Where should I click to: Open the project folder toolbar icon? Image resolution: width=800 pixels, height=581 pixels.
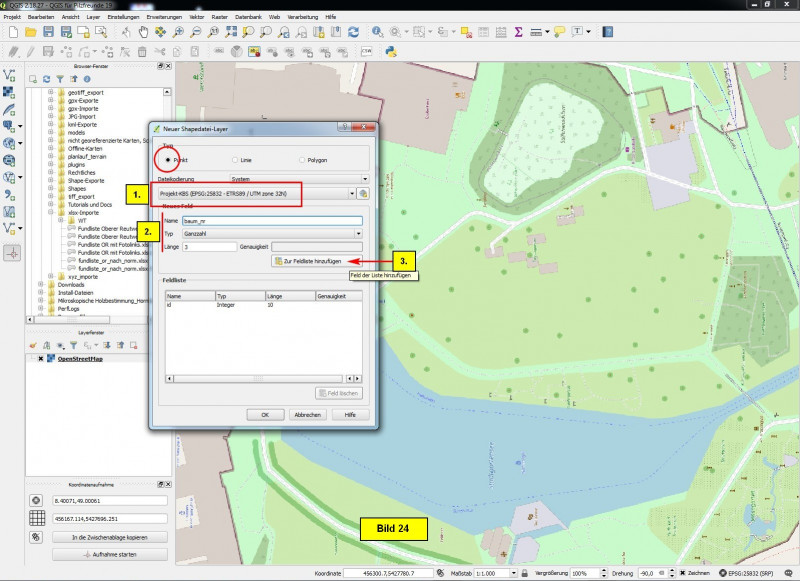tap(32, 32)
